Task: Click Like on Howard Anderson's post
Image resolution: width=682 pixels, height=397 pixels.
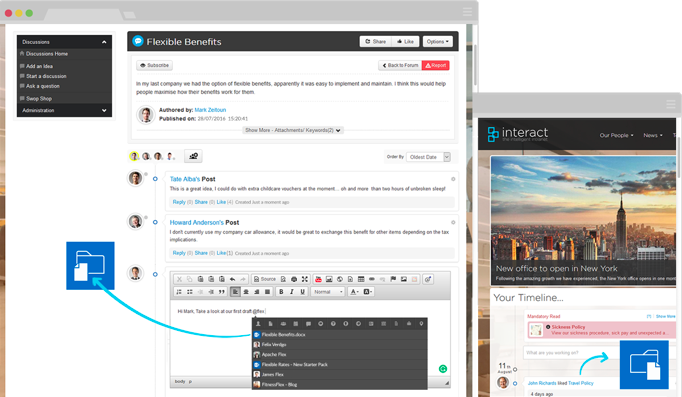Action: 221,253
